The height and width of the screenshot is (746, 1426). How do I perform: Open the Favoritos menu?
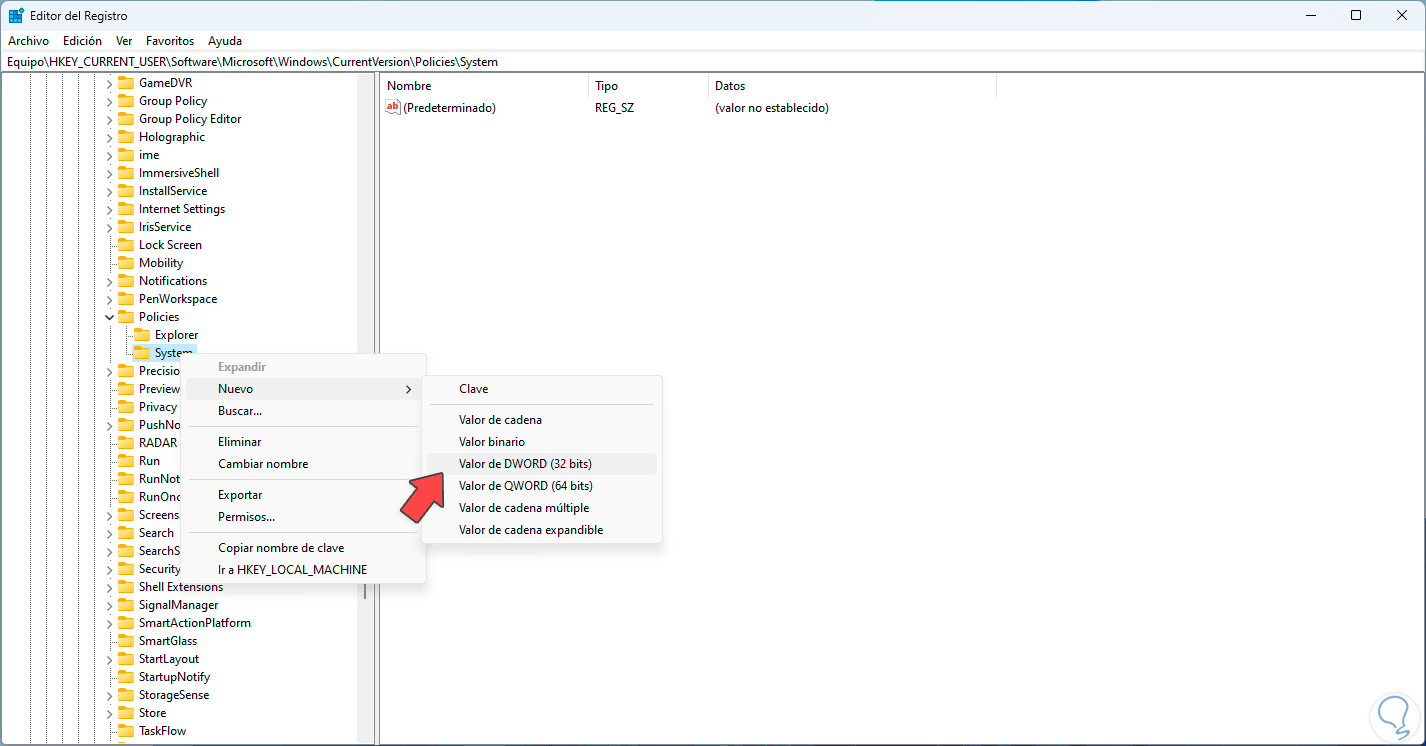(x=170, y=41)
